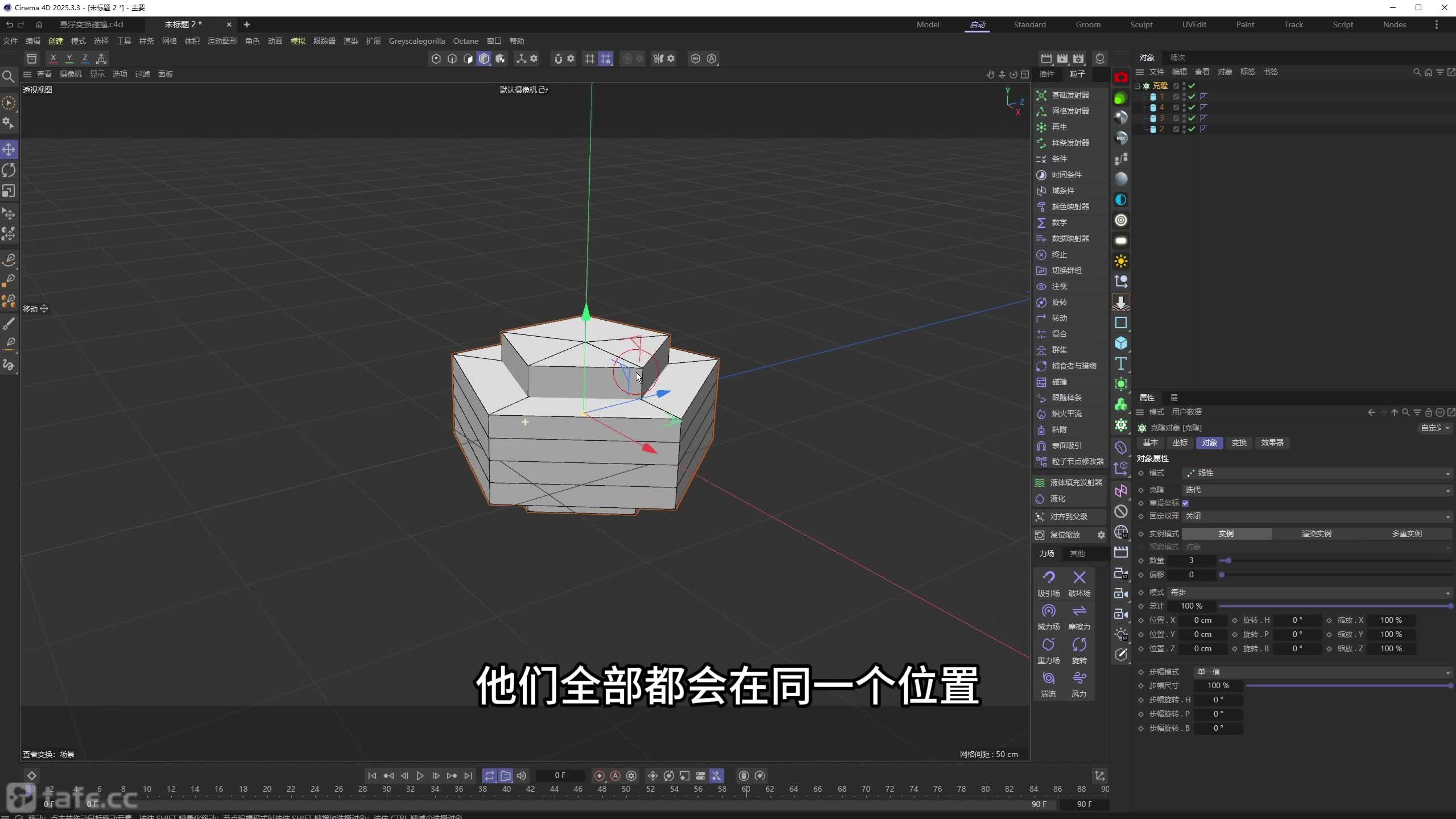
Task: Click the Turbulence force (湍流) icon
Action: [x=1048, y=679]
